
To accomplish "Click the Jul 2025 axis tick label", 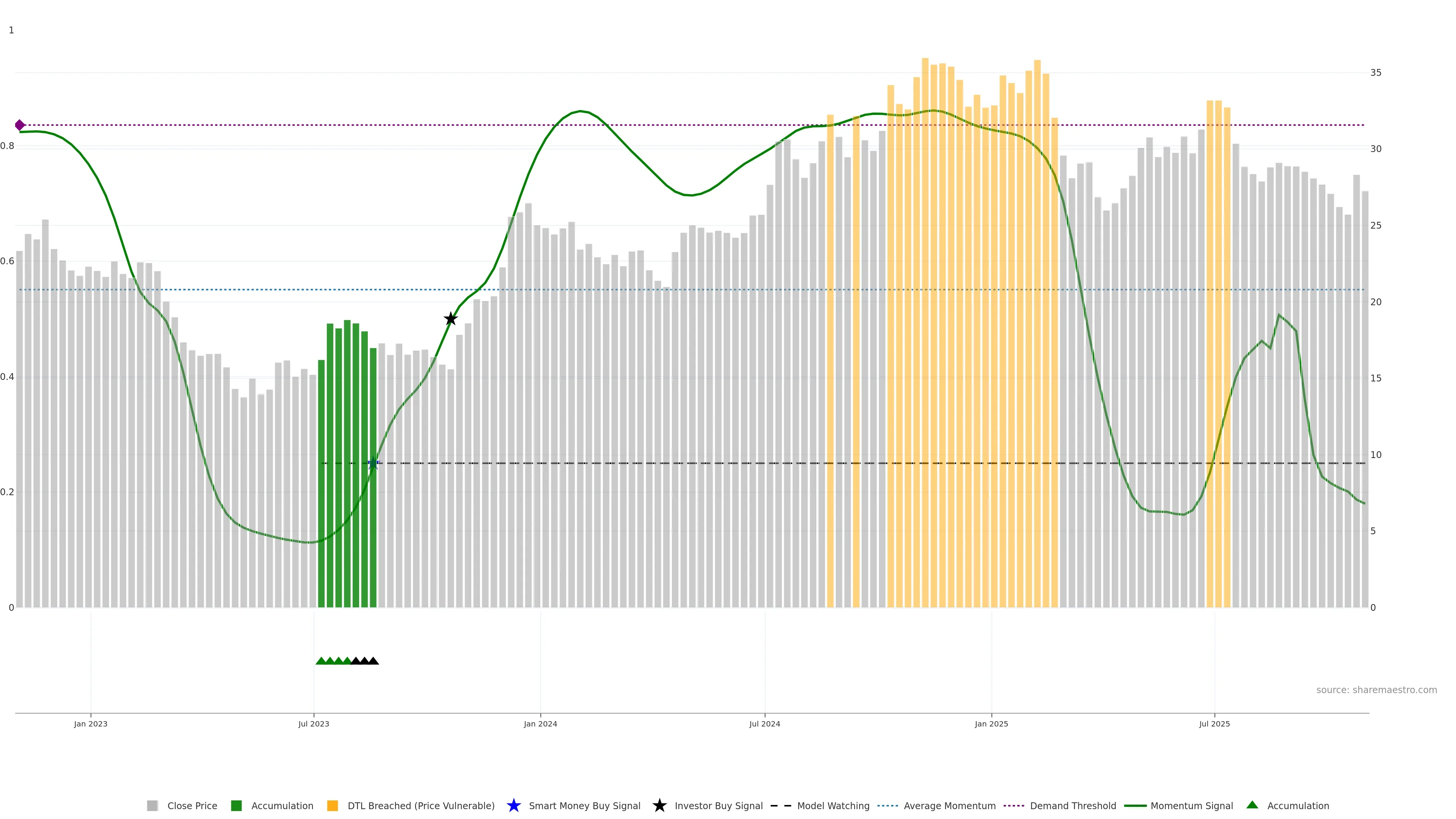I will point(1214,724).
